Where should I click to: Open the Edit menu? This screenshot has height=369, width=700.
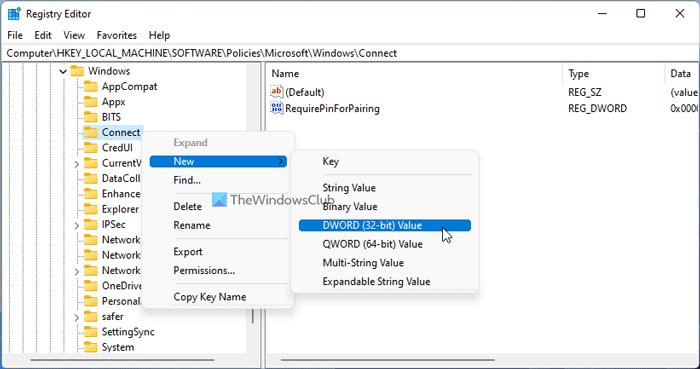tap(43, 35)
